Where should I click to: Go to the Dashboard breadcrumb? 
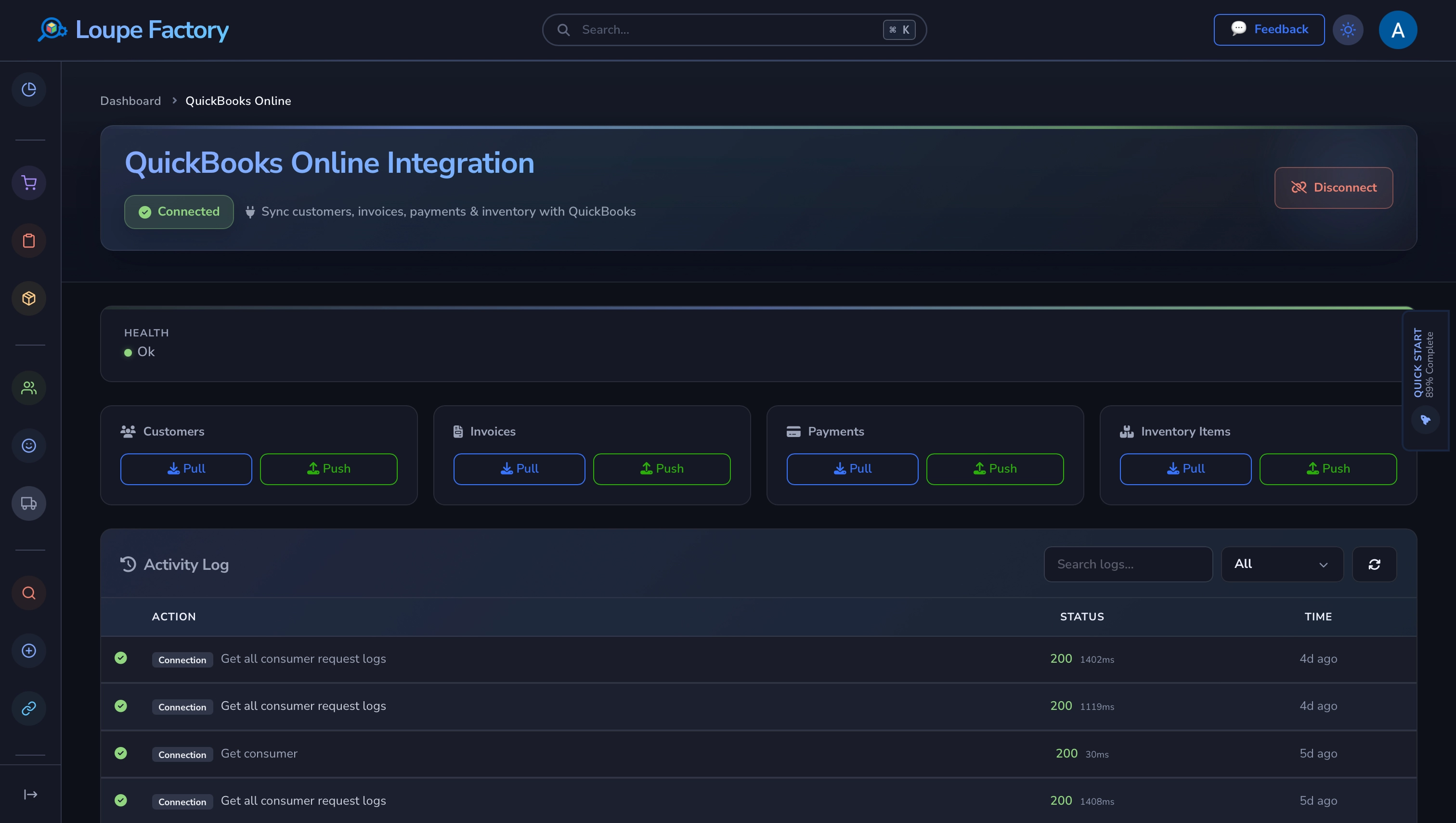pyautogui.click(x=130, y=101)
